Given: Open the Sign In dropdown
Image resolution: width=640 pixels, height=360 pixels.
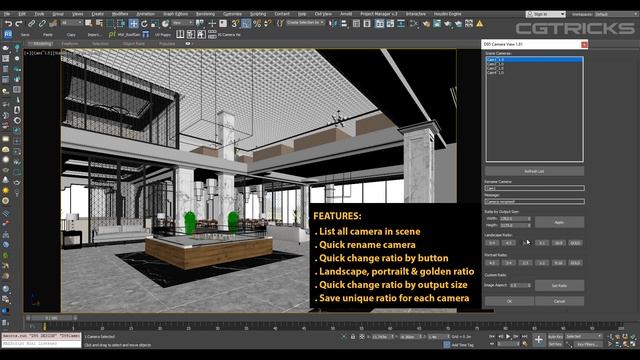Looking at the screenshot, I should pyautogui.click(x=546, y=14).
